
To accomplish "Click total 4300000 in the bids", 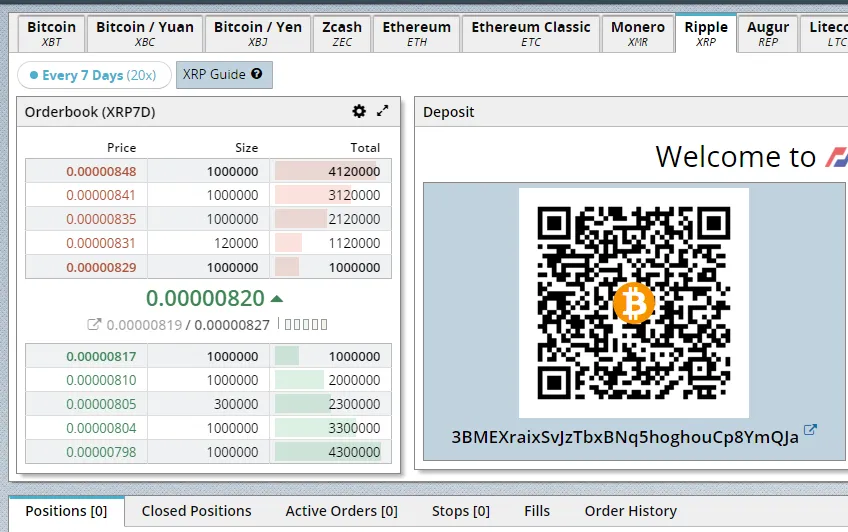I will tap(354, 452).
